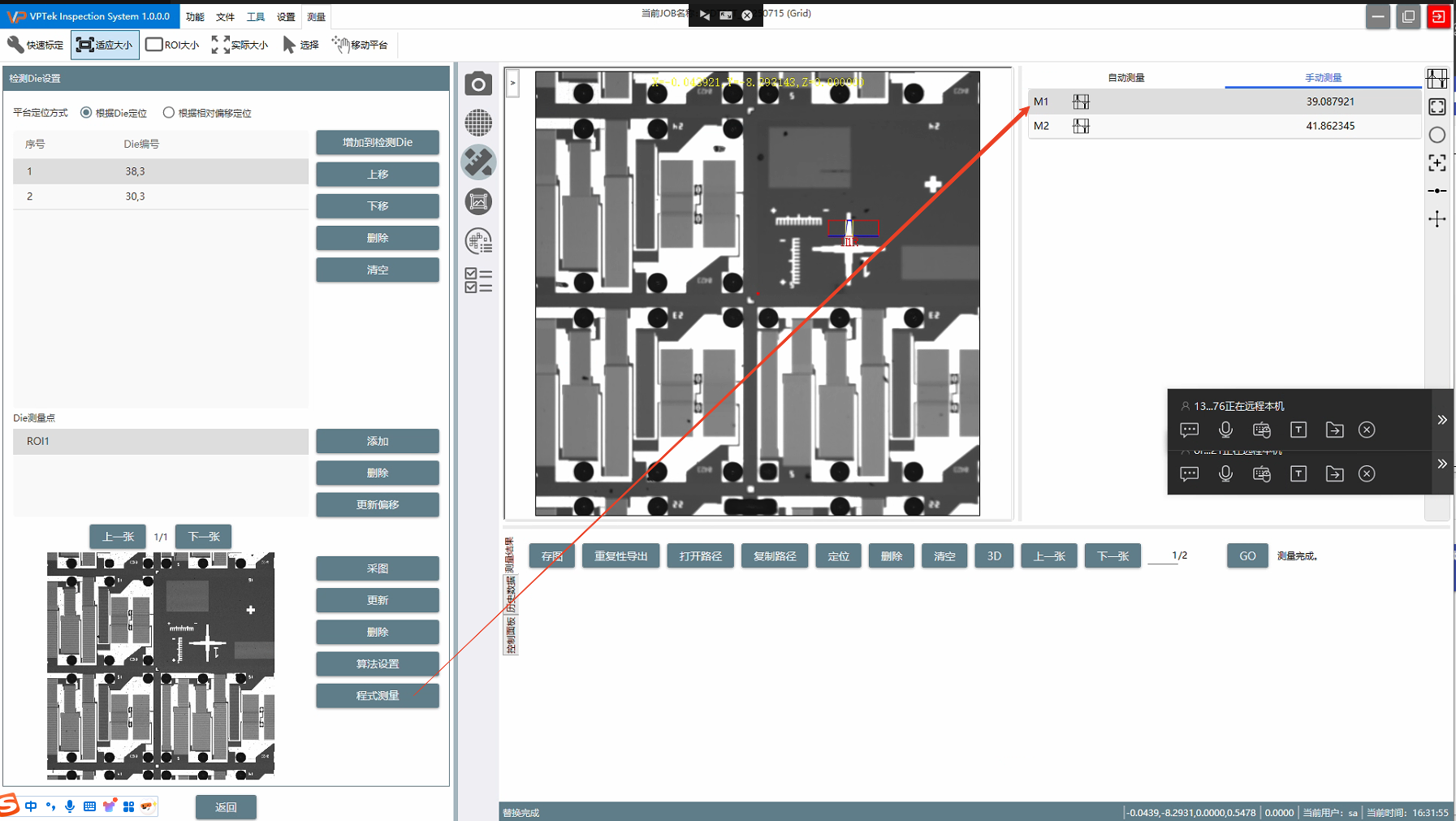1456x821 pixels.
Task: Select 根据Die定位 radio option
Action: point(86,113)
